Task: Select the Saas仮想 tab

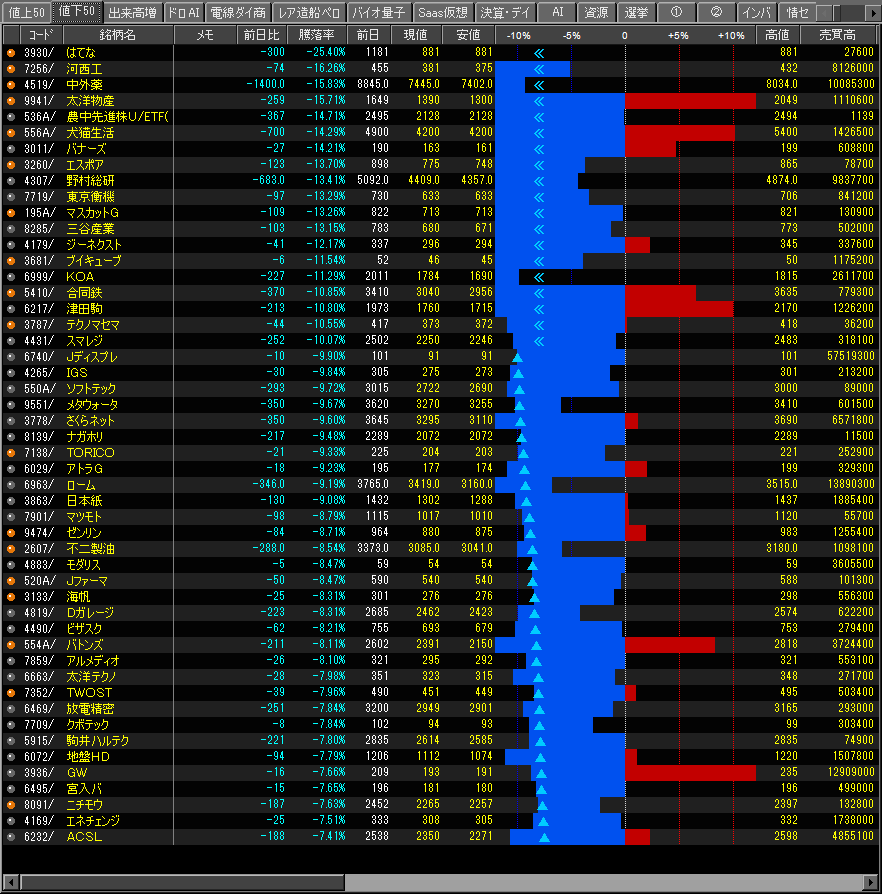Action: coord(441,12)
